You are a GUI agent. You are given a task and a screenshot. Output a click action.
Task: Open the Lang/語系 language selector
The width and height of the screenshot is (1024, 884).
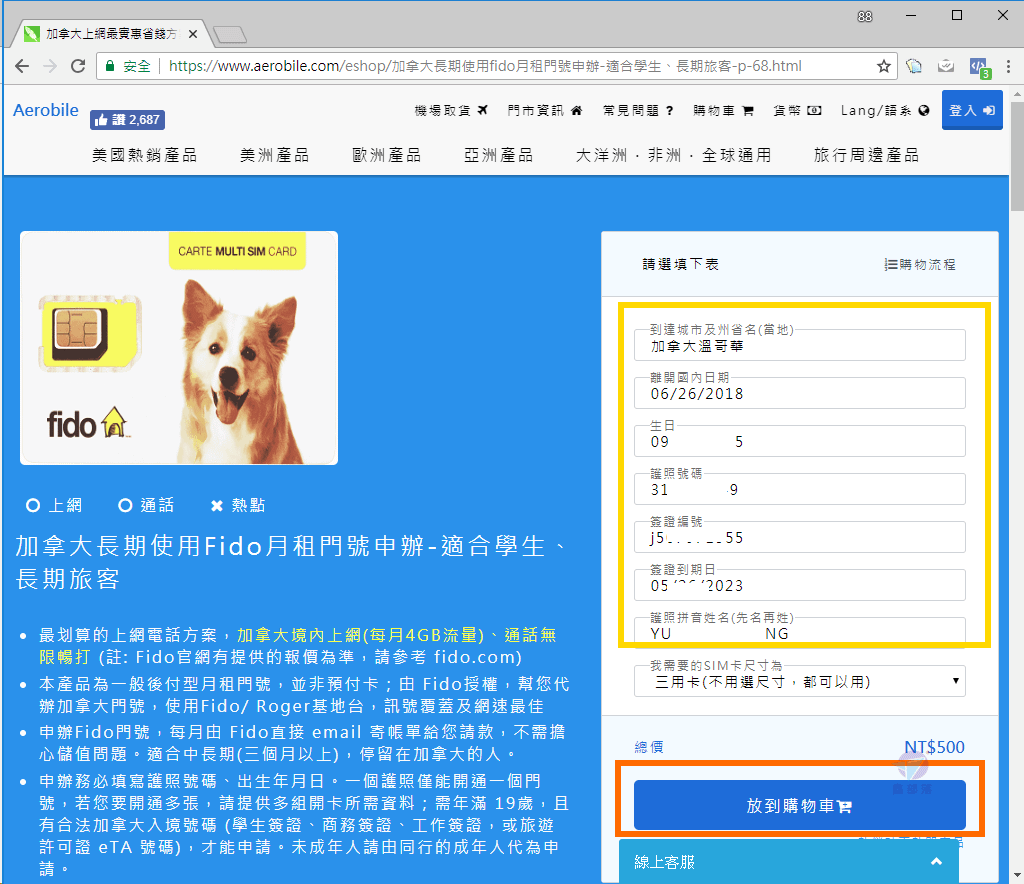tap(885, 110)
